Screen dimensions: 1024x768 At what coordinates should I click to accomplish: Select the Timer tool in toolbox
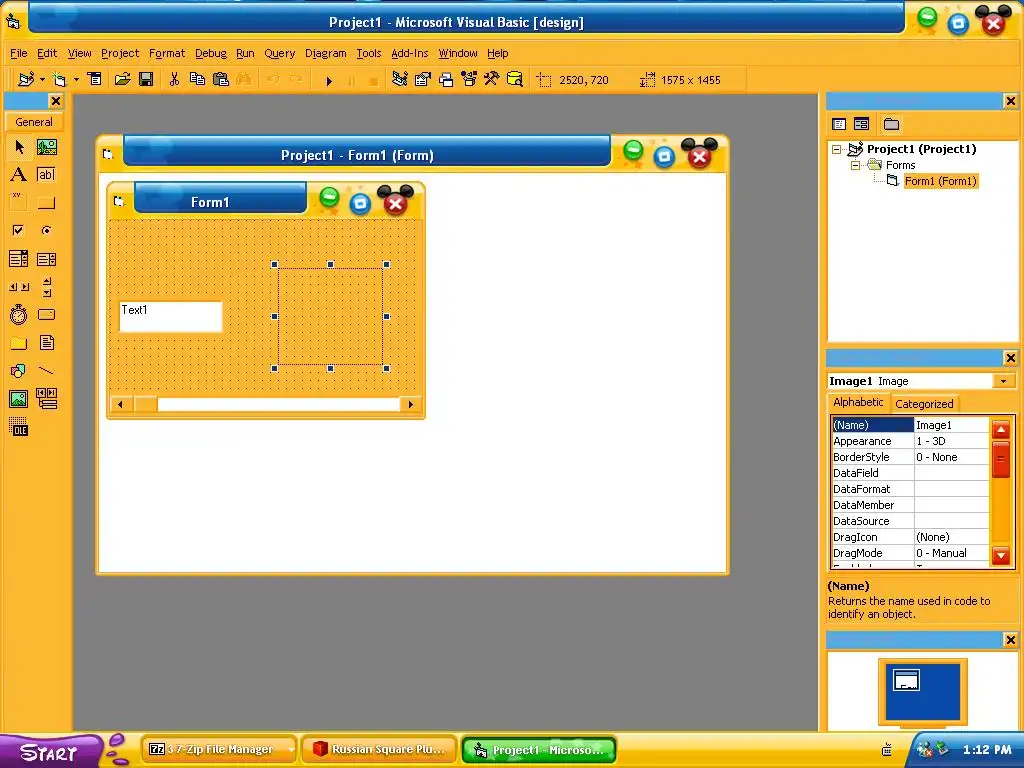coord(19,315)
